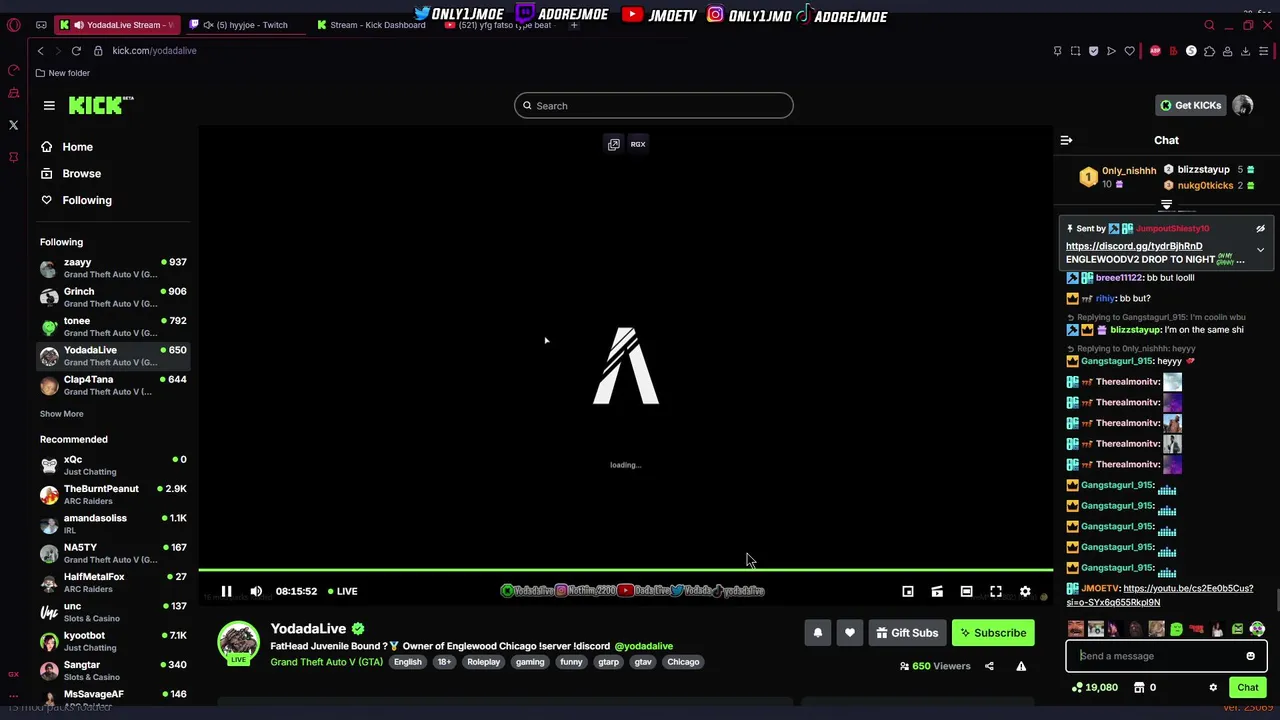Open channel points 19,080 balance
Image resolution: width=1280 pixels, height=720 pixels.
[1094, 687]
